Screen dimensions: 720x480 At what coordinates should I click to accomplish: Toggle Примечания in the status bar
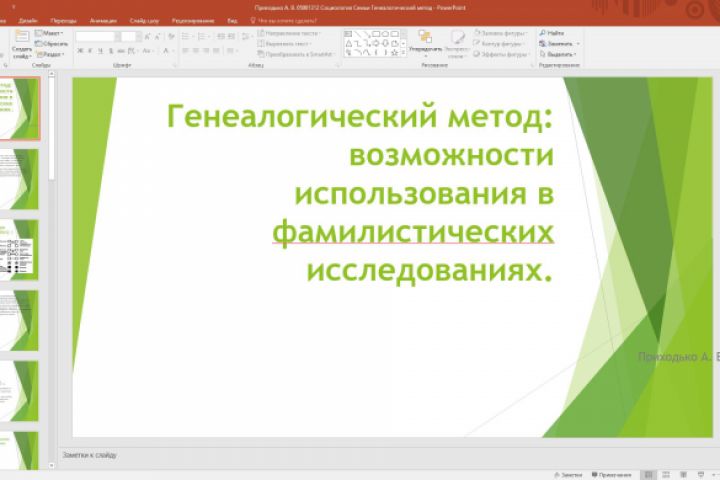(x=611, y=475)
